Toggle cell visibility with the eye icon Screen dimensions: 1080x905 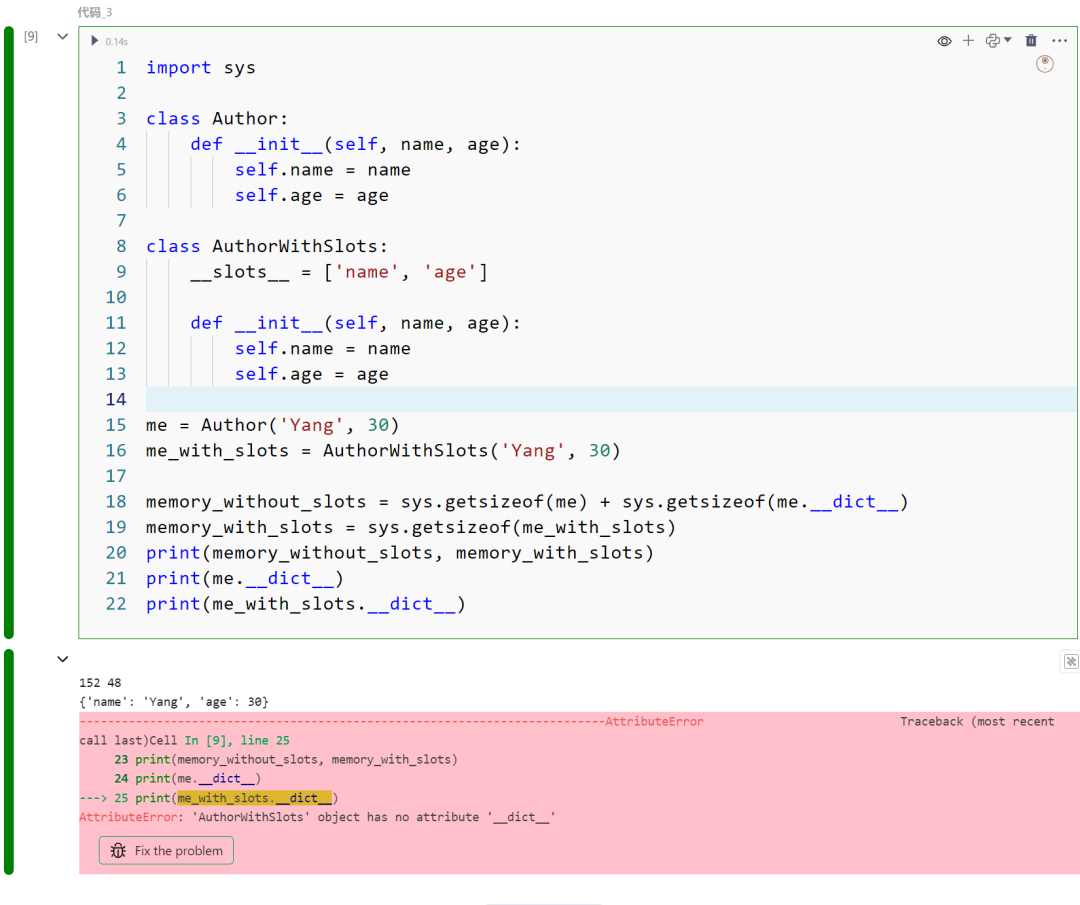[944, 41]
